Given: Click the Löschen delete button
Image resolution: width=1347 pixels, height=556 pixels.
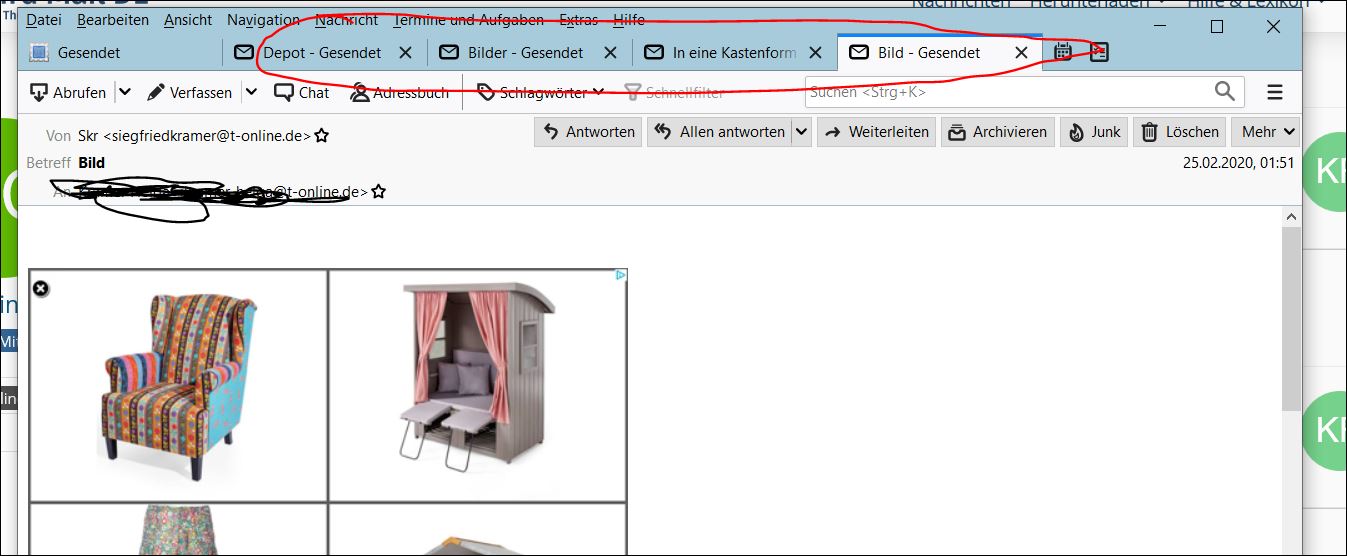Looking at the screenshot, I should click(x=1180, y=131).
